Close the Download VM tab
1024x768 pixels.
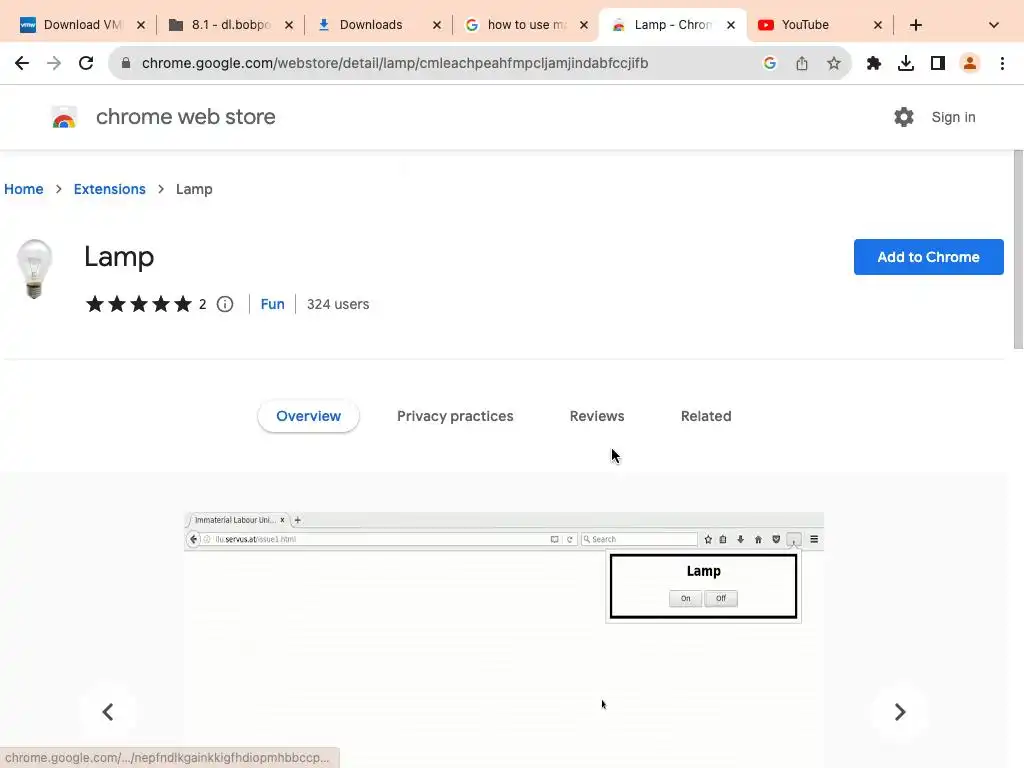(141, 25)
